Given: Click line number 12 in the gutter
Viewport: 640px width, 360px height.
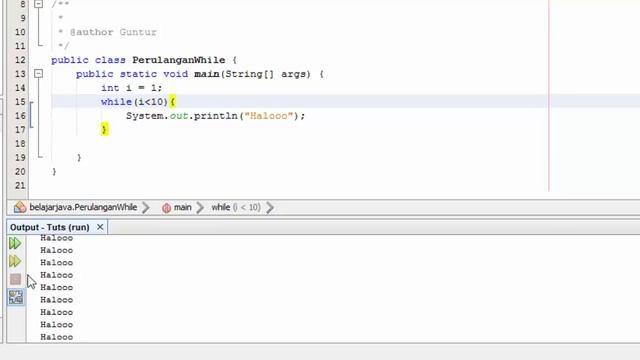Looking at the screenshot, I should coord(20,60).
